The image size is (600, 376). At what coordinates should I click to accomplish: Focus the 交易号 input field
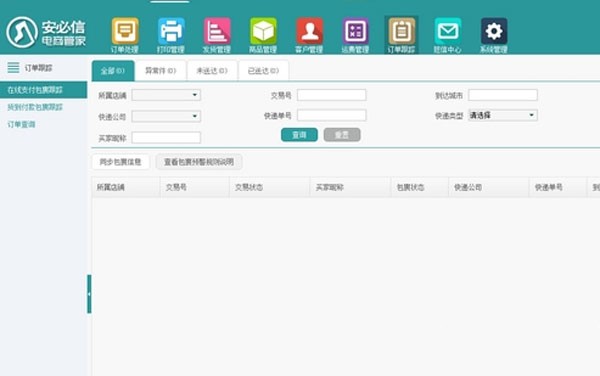pos(331,95)
